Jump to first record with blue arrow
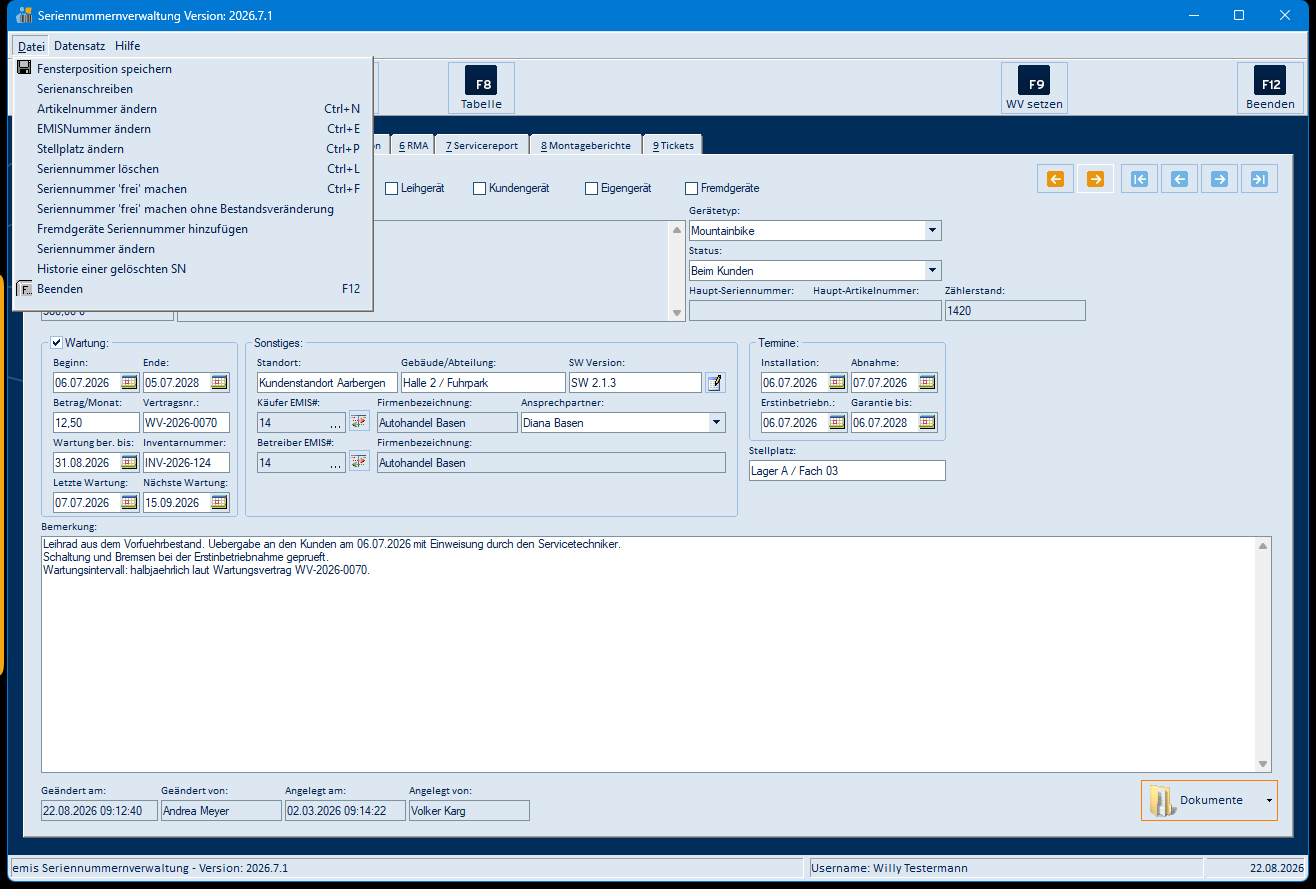The image size is (1316, 889). click(x=1139, y=179)
